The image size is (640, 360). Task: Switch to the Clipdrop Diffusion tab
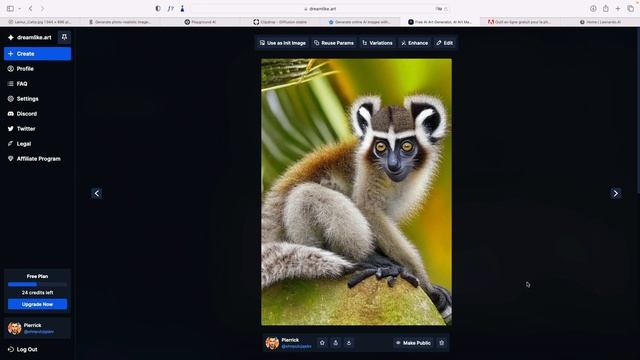click(280, 22)
